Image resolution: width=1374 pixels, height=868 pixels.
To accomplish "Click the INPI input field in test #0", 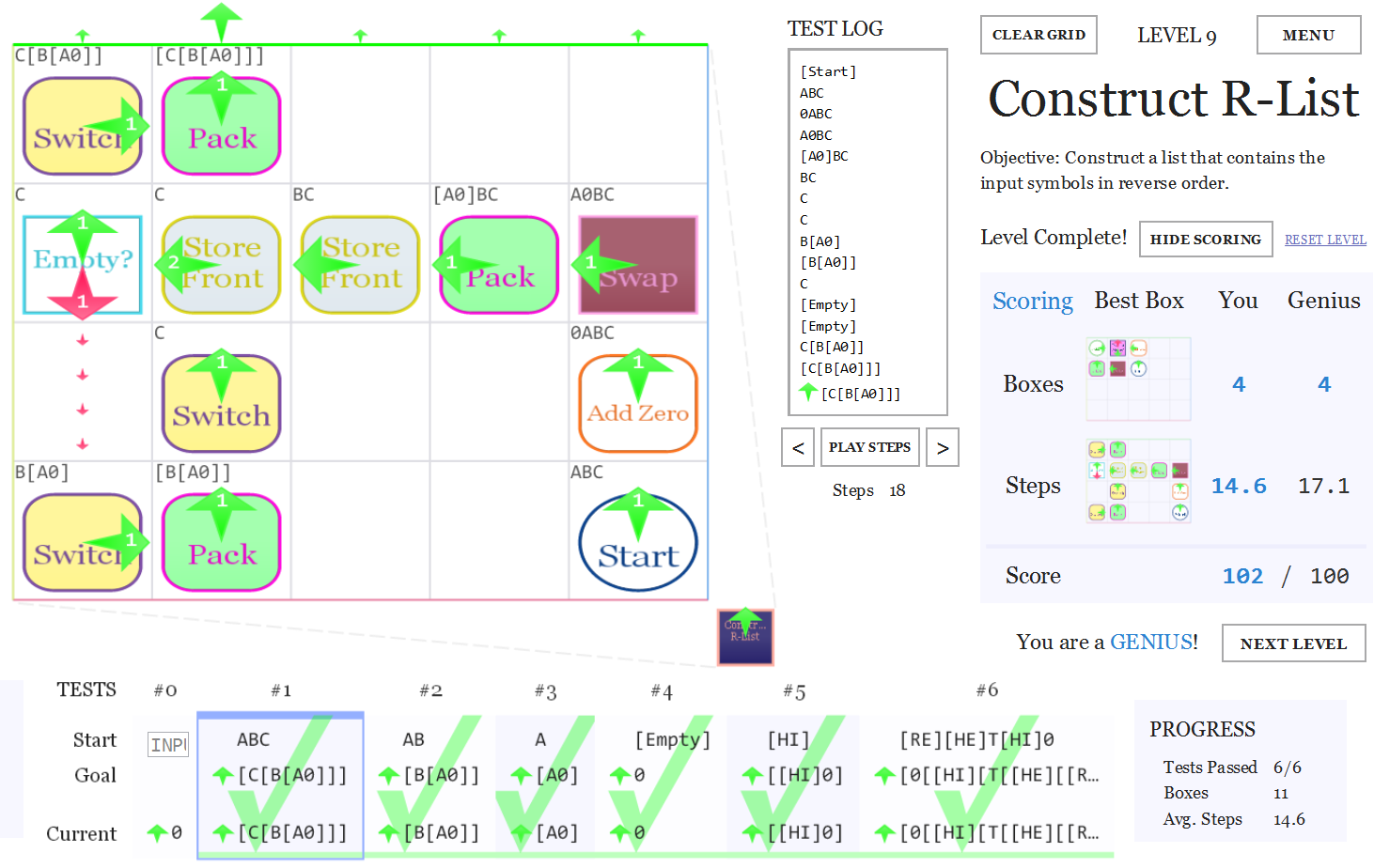I will pyautogui.click(x=168, y=745).
